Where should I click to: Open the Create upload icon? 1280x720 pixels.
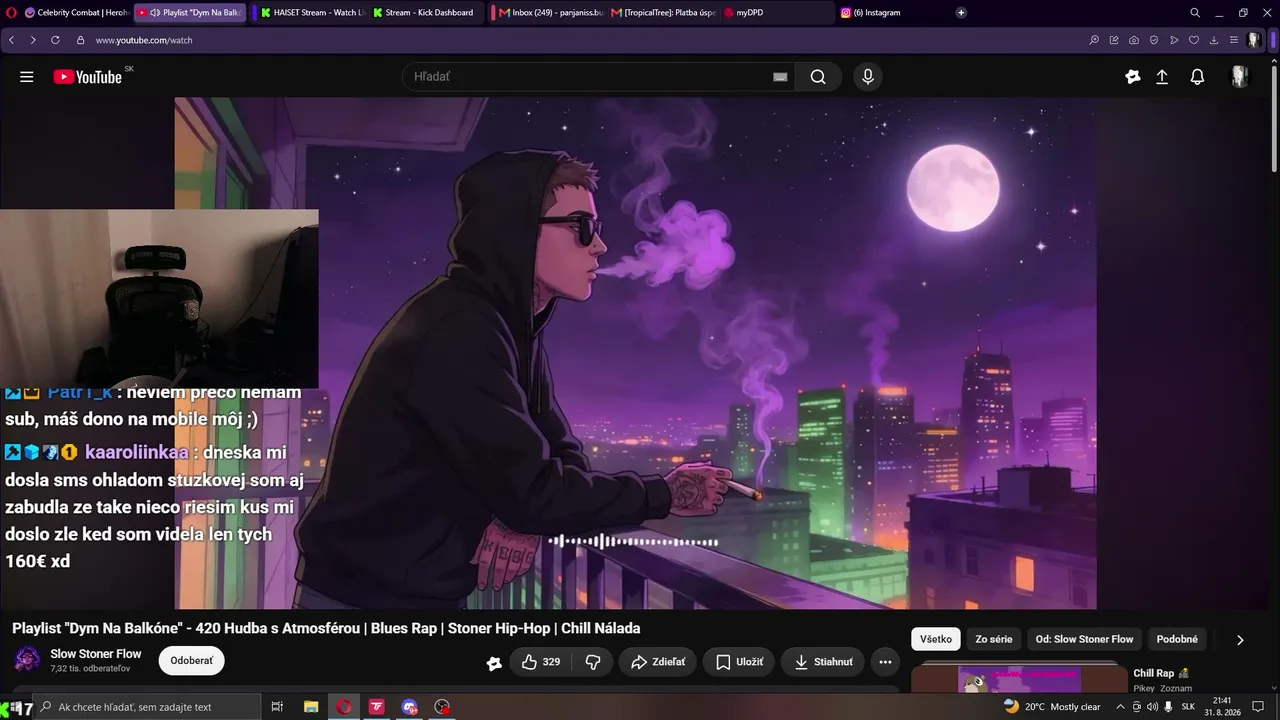point(1162,77)
